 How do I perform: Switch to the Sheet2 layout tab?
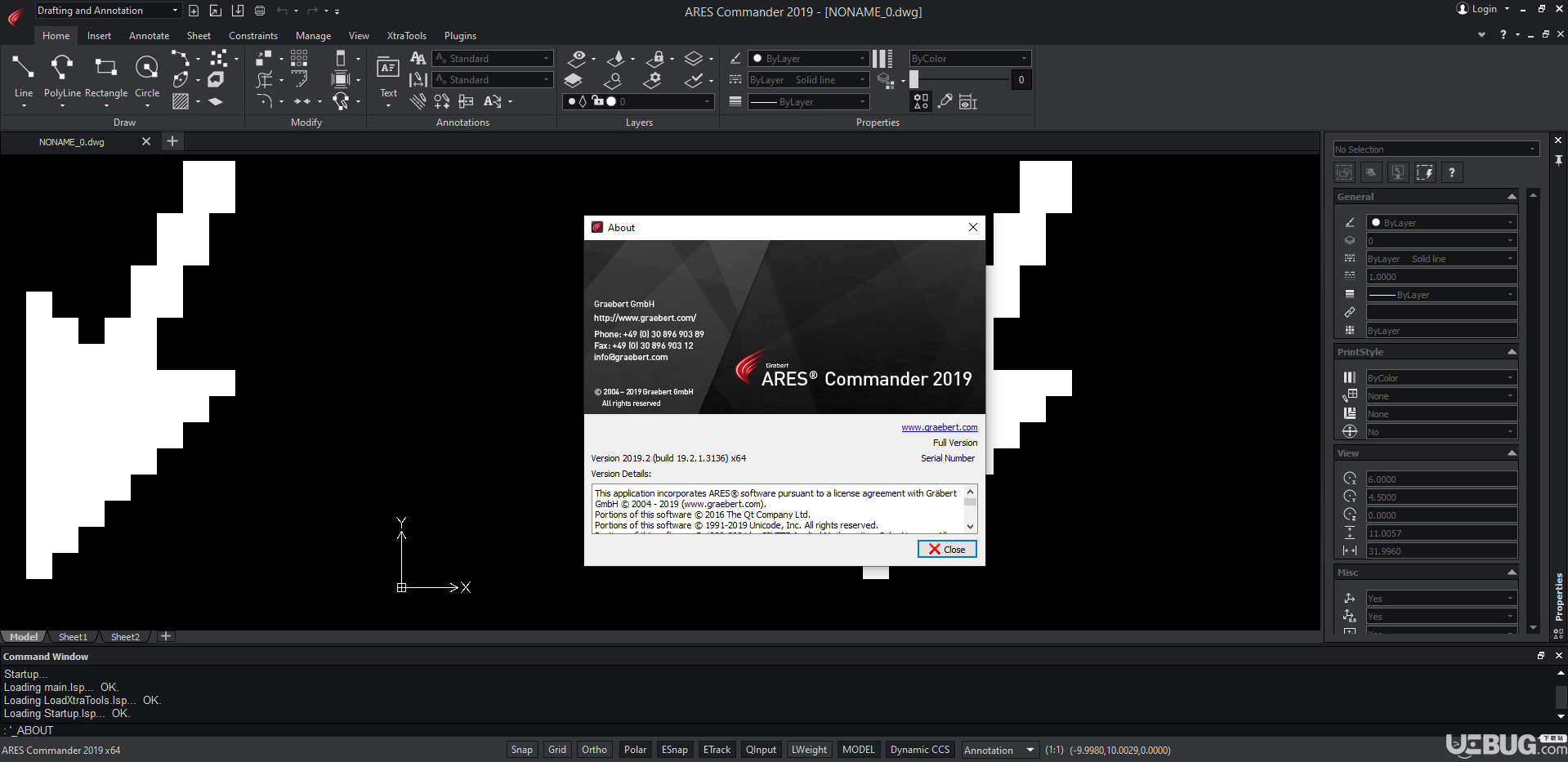tap(125, 637)
